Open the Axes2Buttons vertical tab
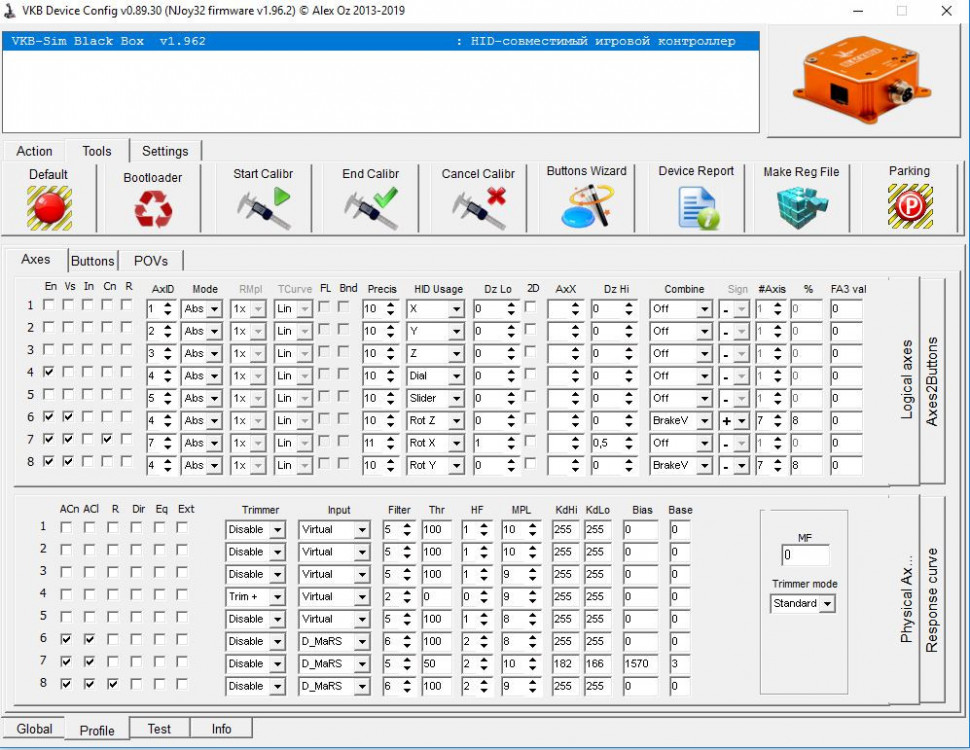 point(932,380)
